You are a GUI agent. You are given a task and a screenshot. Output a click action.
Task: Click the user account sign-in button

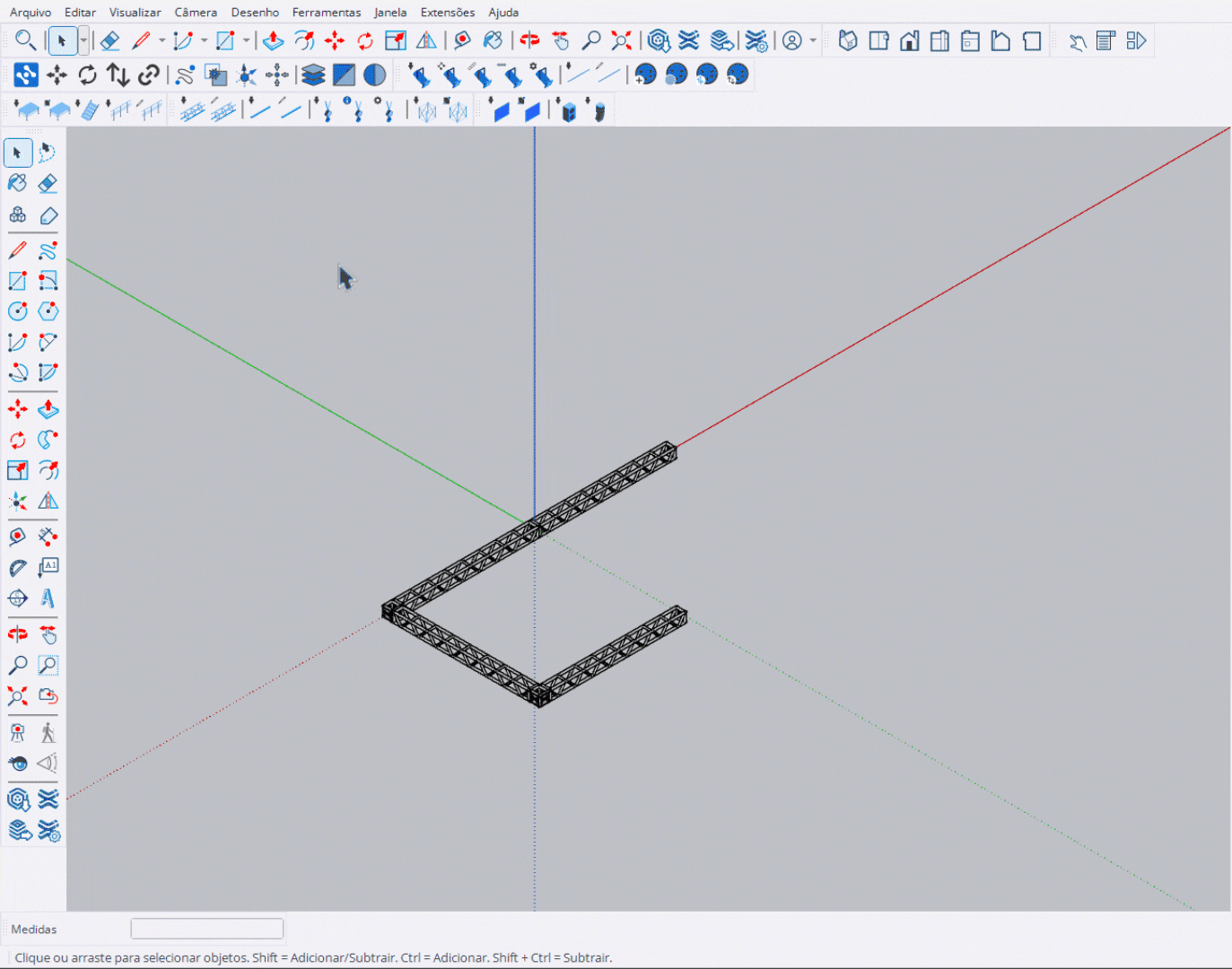click(x=791, y=40)
